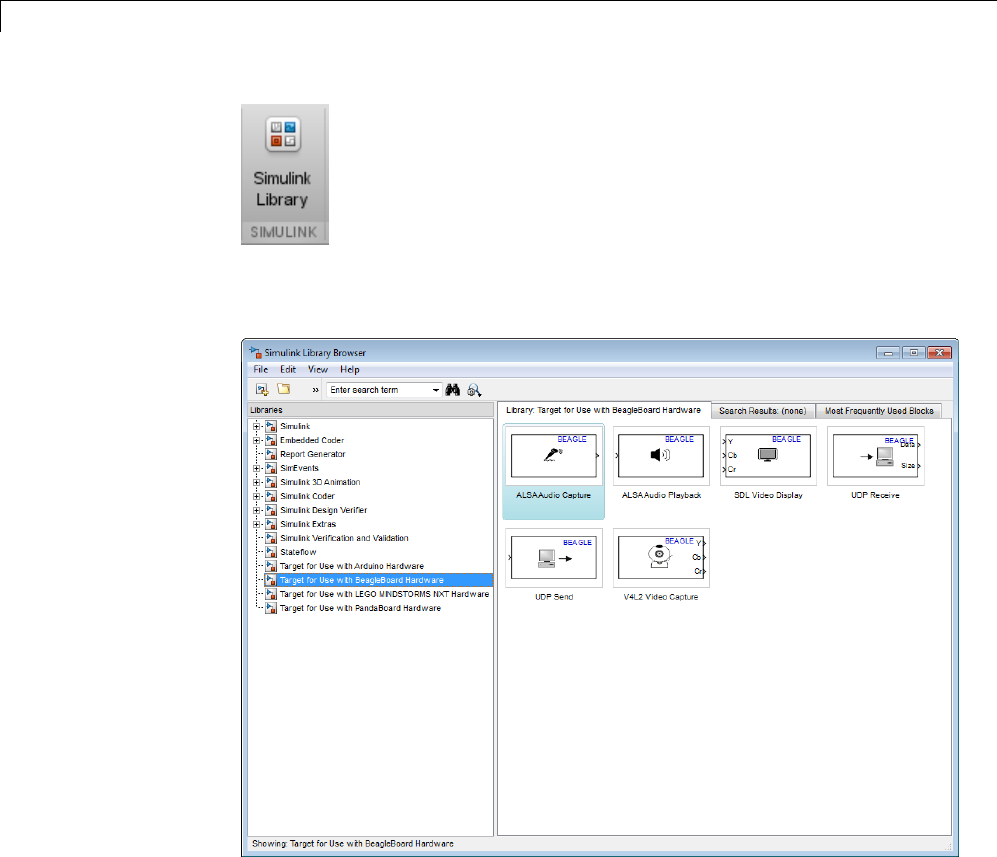Select Report Generator library
997x857 pixels.
point(312,454)
